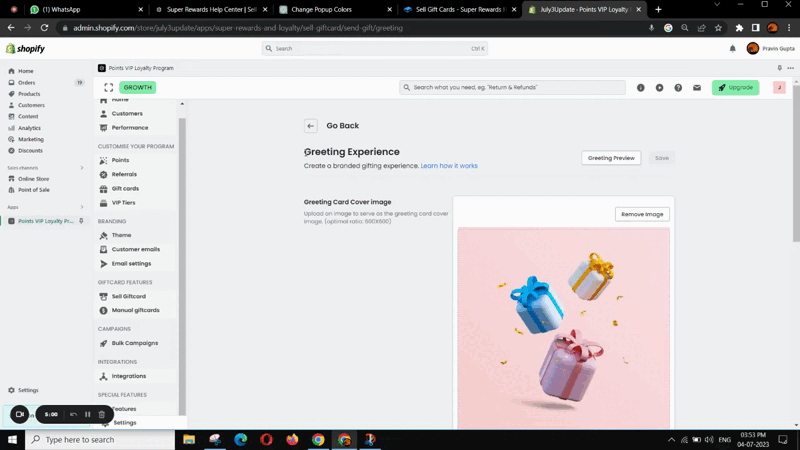Delete the recording with trash icon
This screenshot has height=450, width=800.
(x=101, y=414)
